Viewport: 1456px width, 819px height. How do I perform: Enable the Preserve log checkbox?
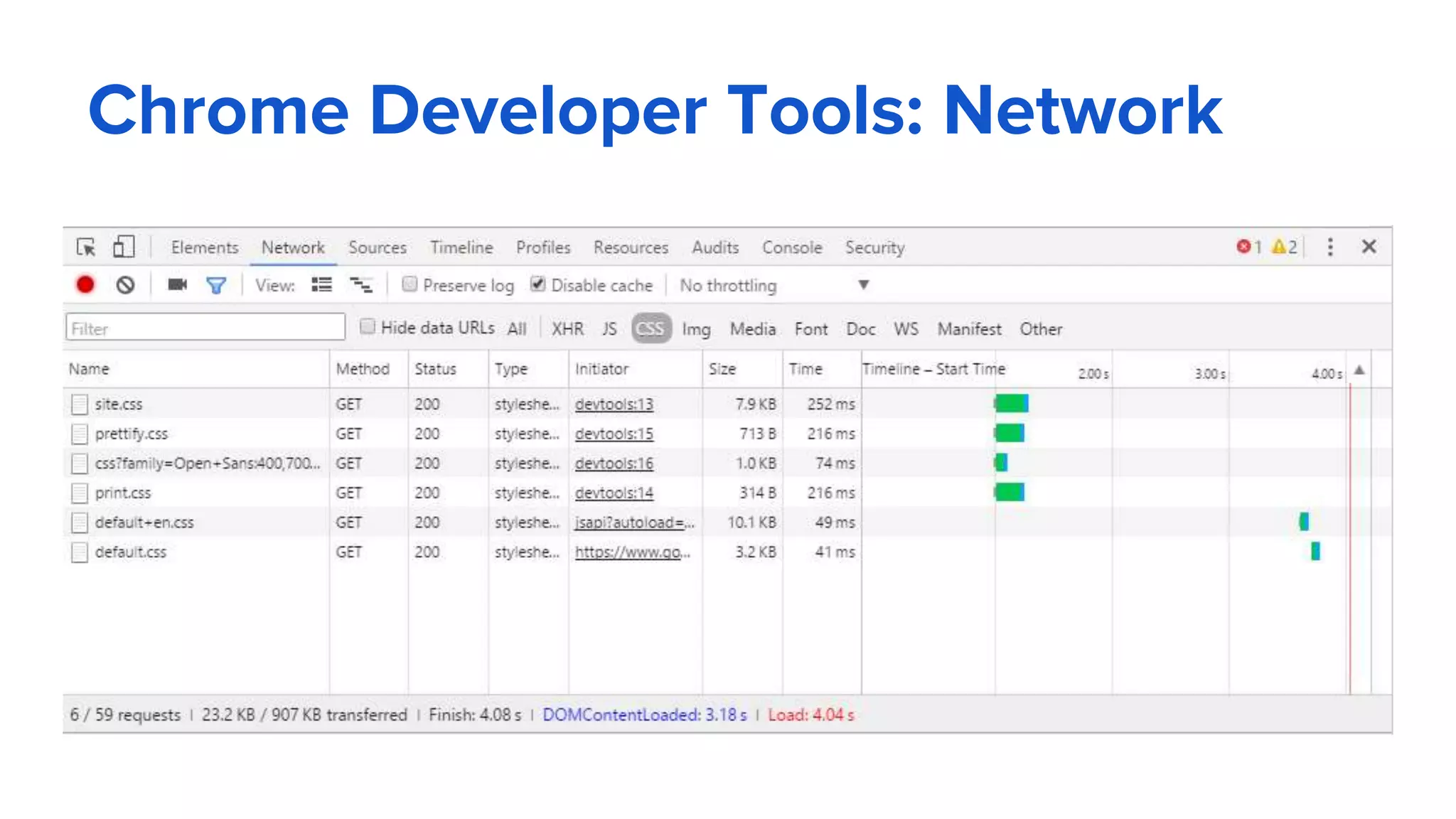pyautogui.click(x=409, y=284)
